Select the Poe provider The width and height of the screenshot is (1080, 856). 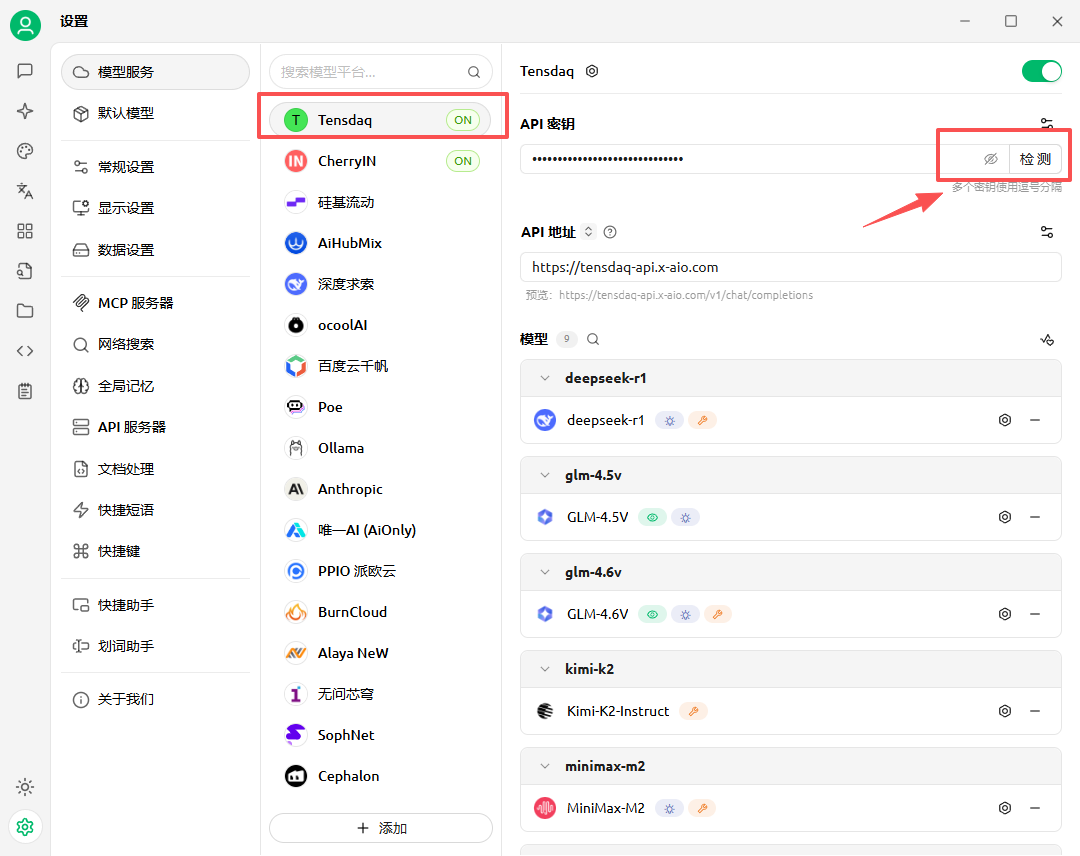[381, 407]
